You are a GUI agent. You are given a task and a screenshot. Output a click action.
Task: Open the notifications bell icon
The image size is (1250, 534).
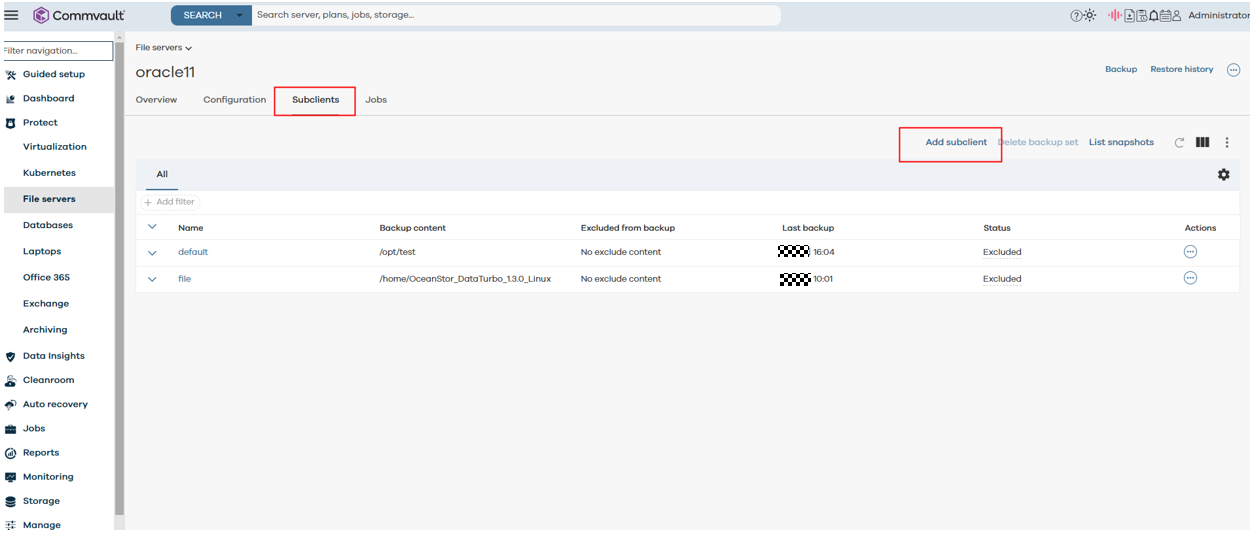1153,16
